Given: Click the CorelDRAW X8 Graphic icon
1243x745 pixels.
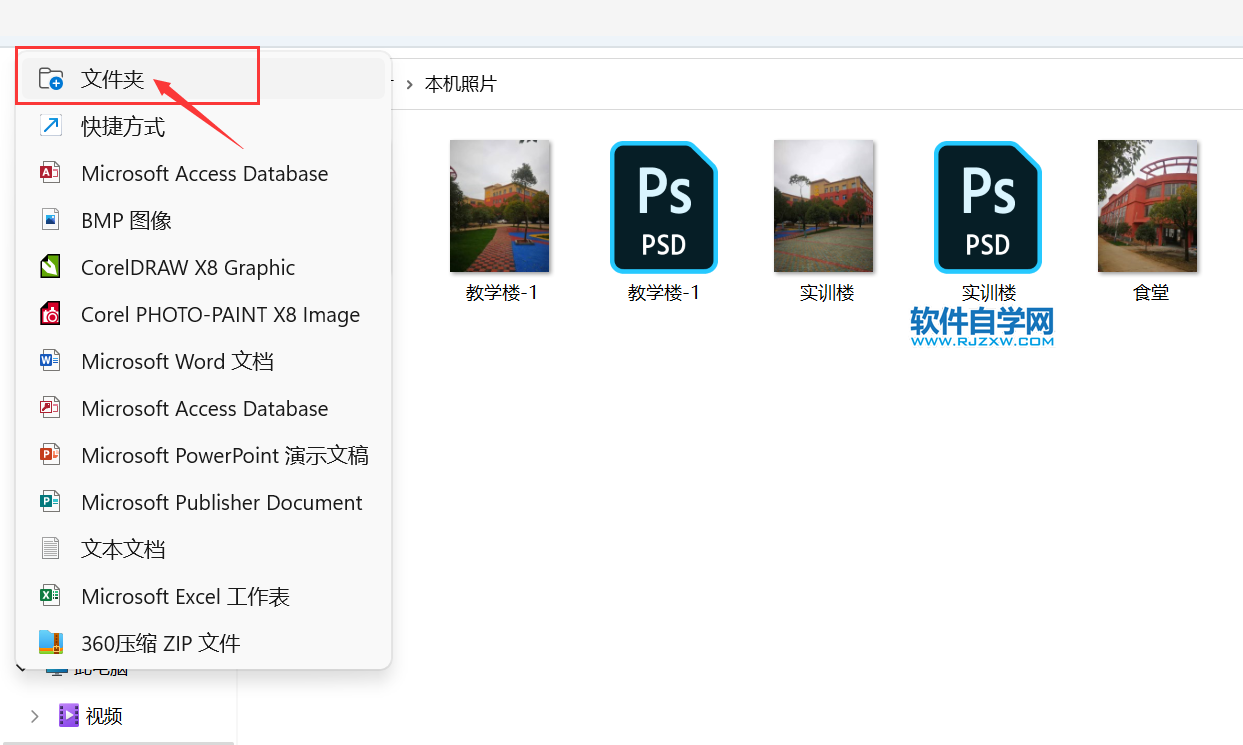Looking at the screenshot, I should point(50,267).
